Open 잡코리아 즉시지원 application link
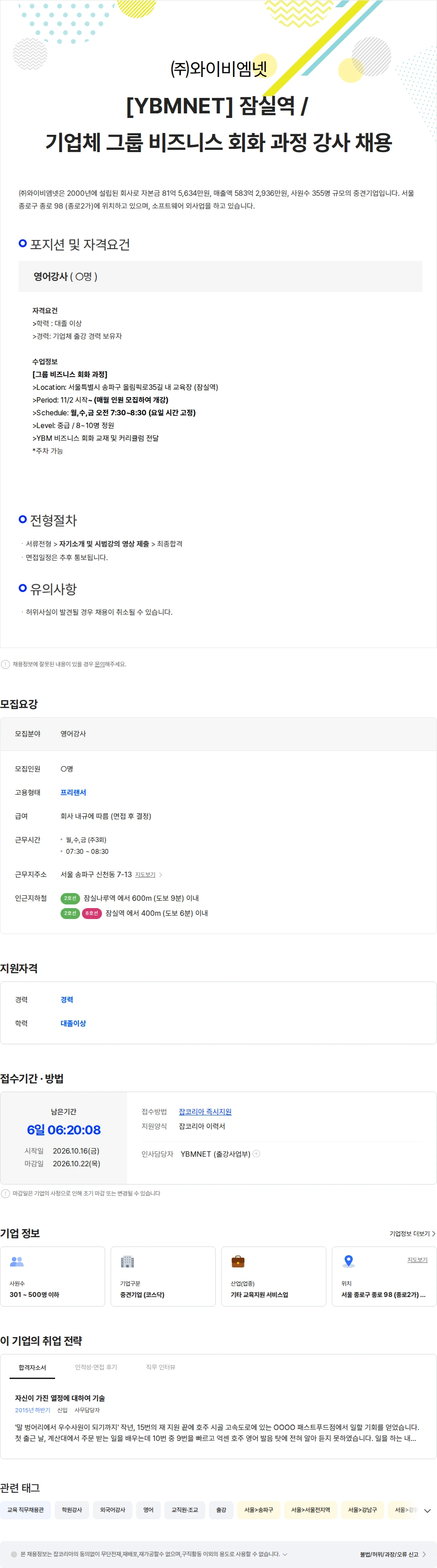The image size is (437, 1568). tap(205, 1112)
